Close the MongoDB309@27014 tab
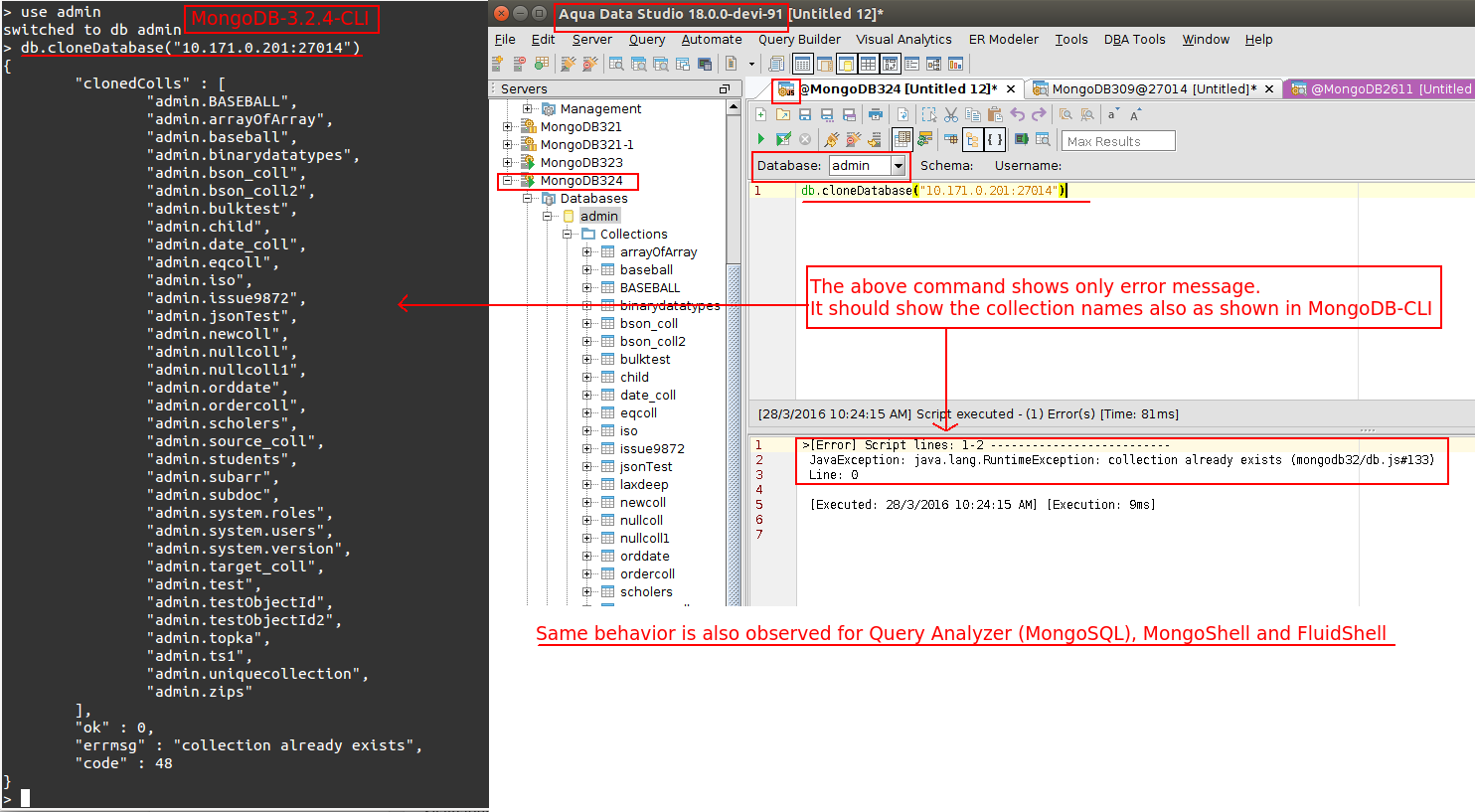This screenshot has width=1475, height=812. point(1269,89)
